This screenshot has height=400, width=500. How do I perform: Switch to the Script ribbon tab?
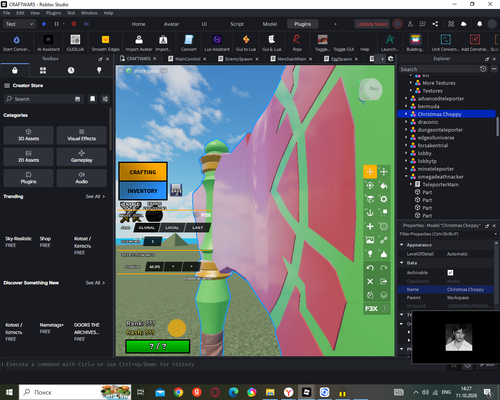click(x=237, y=24)
